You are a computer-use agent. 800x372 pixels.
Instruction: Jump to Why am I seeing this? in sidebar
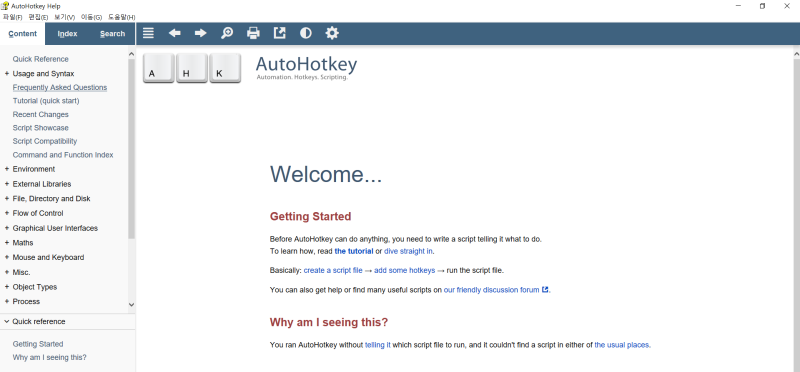pos(49,357)
